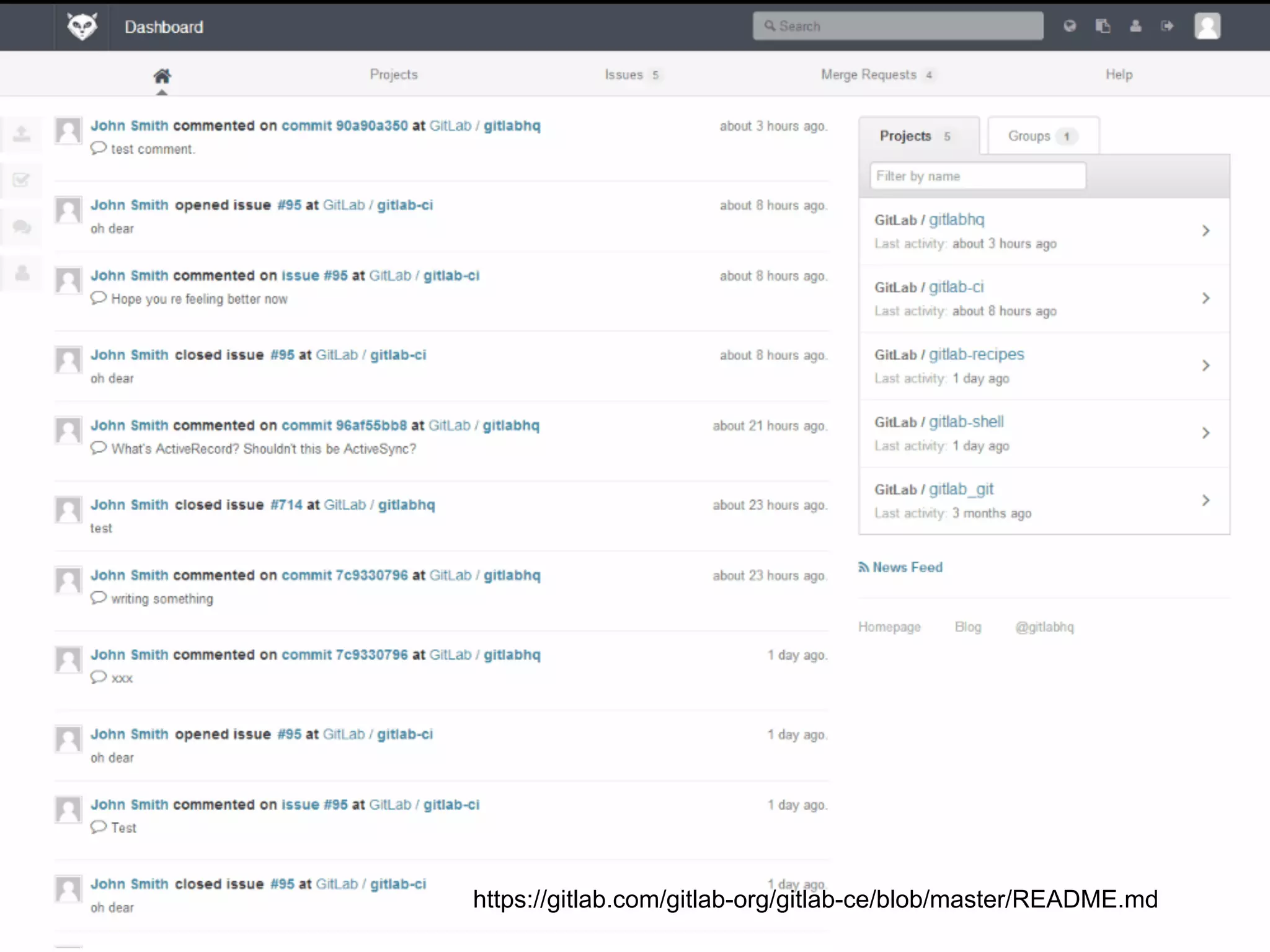Click 'Last activity: 3 months ago' text
Image resolution: width=1270 pixels, height=952 pixels.
[x=953, y=513]
